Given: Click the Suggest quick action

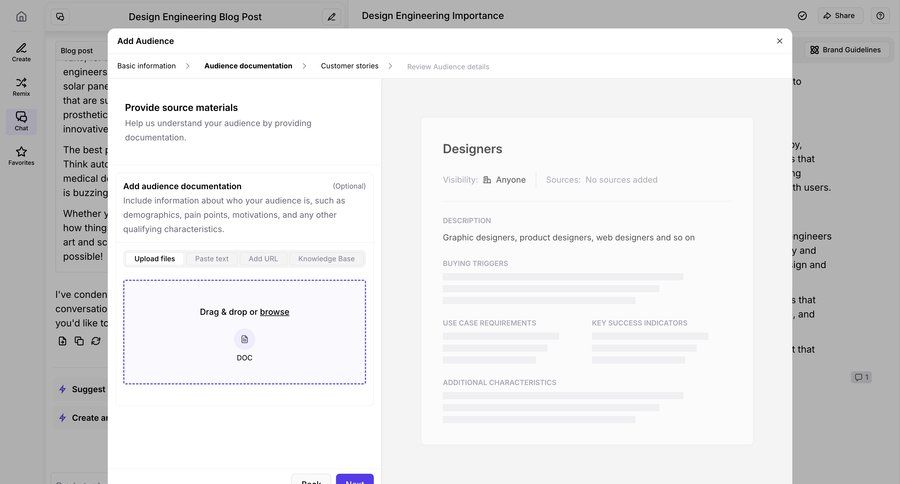Looking at the screenshot, I should (x=83, y=389).
